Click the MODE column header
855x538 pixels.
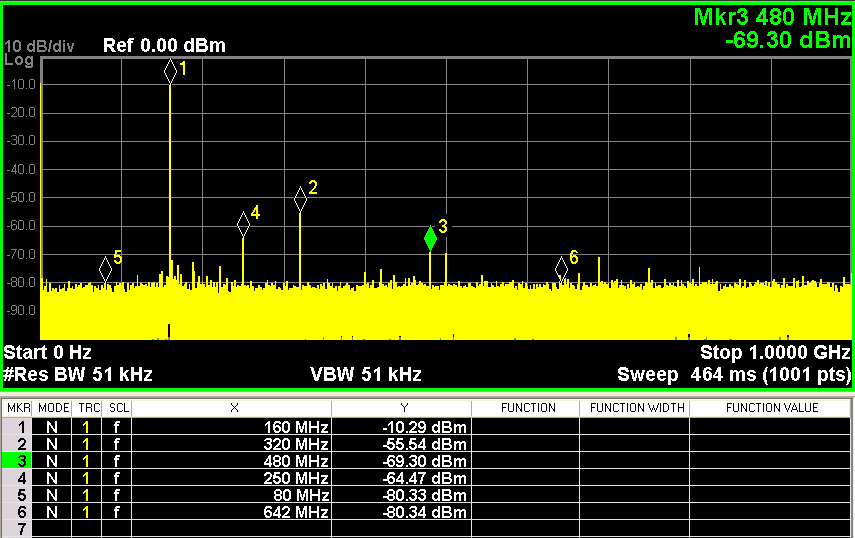(53, 408)
